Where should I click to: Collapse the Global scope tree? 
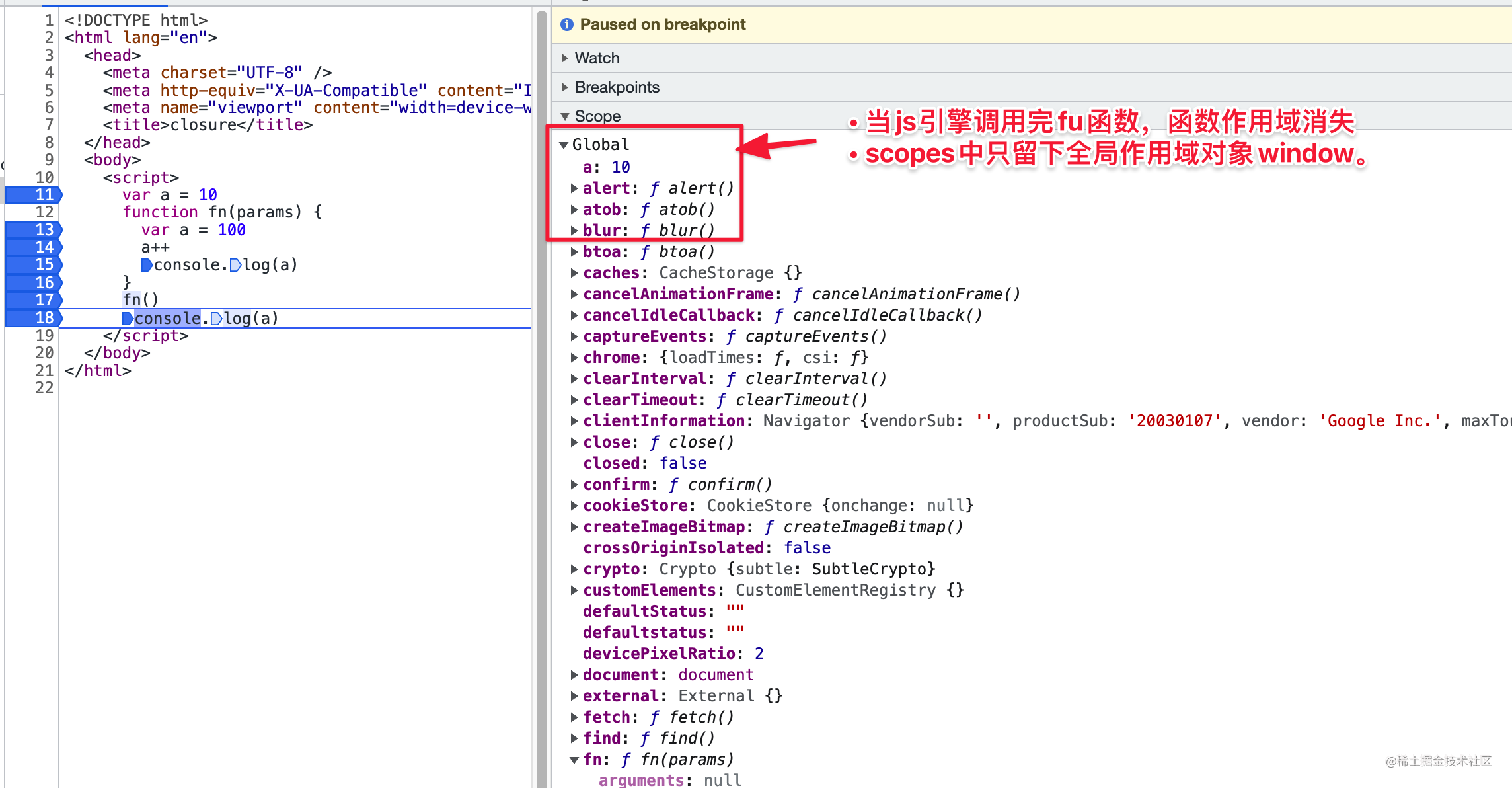coord(564,145)
